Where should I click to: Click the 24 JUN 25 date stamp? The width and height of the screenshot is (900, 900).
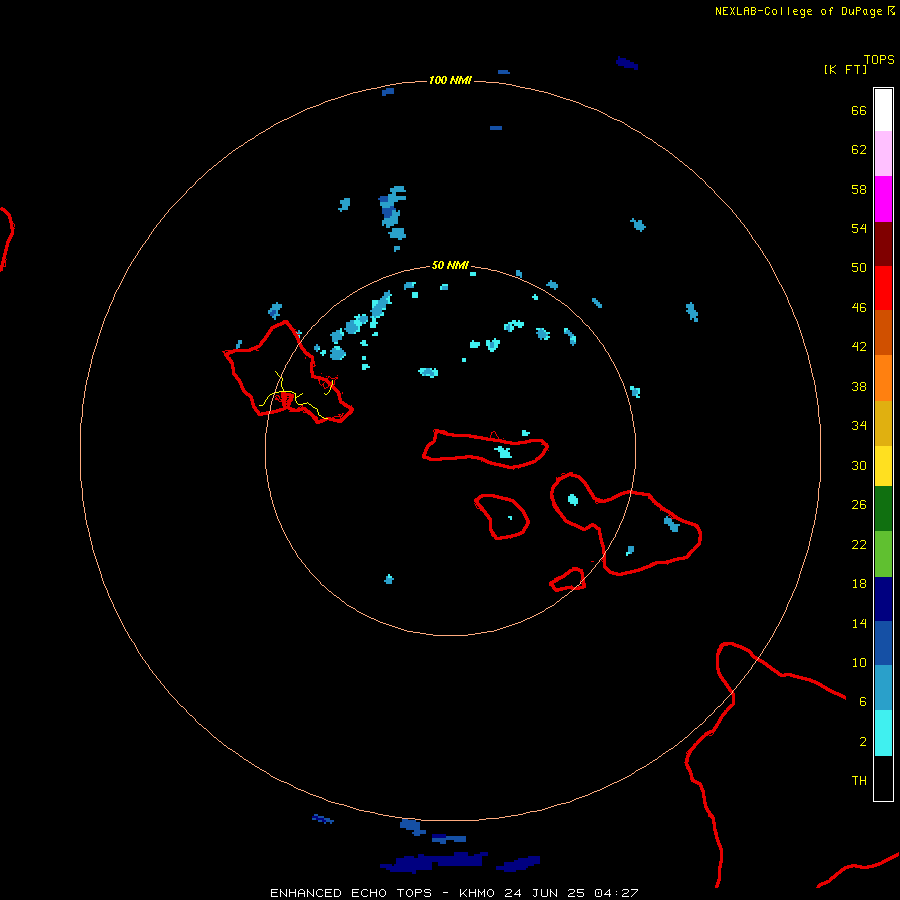[x=545, y=893]
